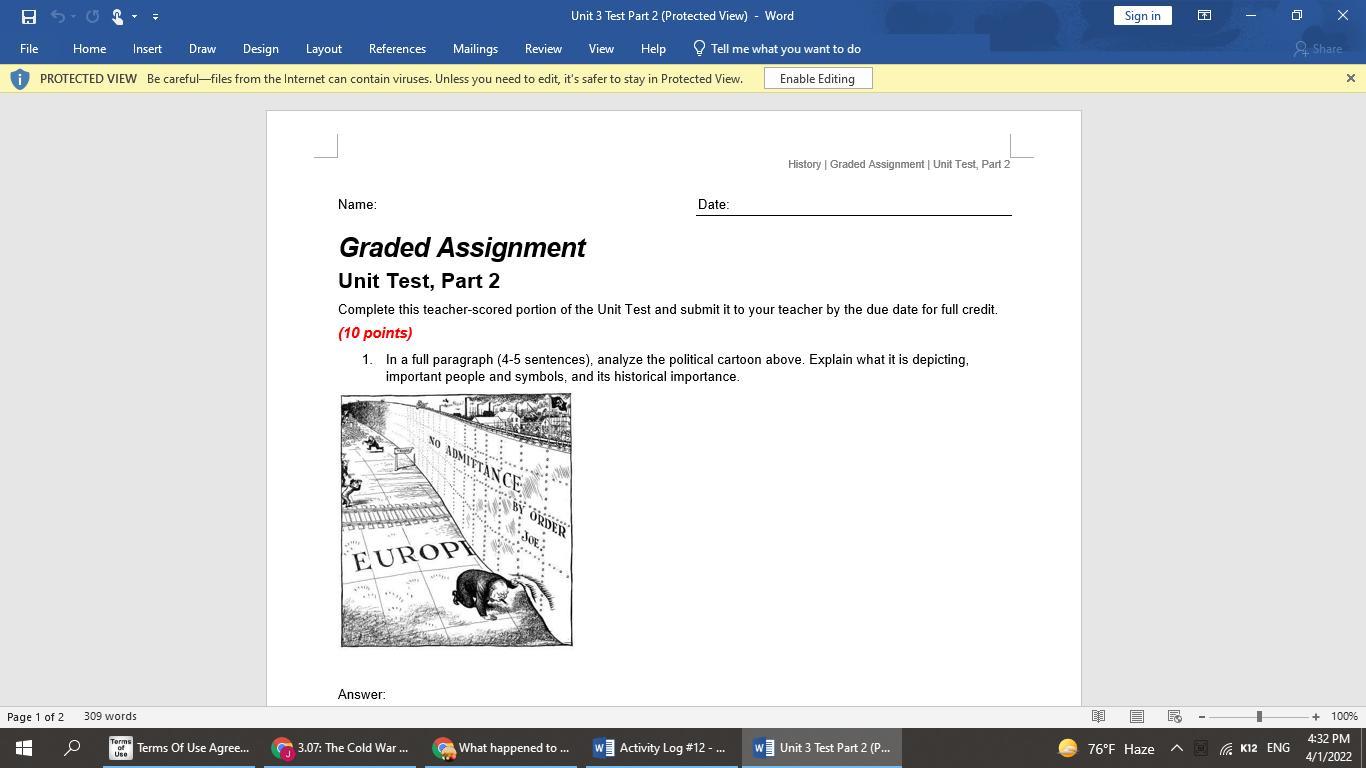Expand the Undo history dropdown arrow

point(73,16)
